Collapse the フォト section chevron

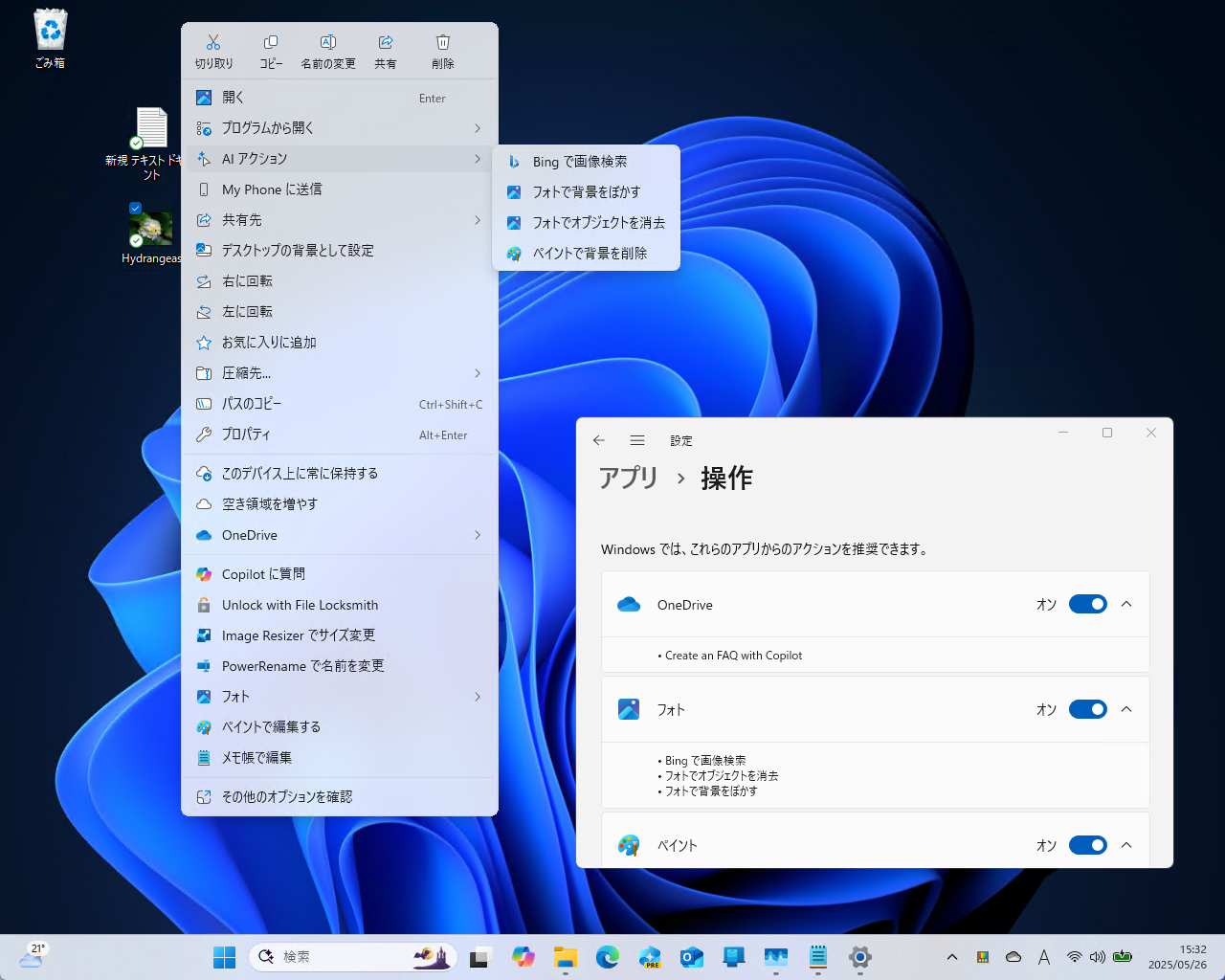(x=1126, y=709)
